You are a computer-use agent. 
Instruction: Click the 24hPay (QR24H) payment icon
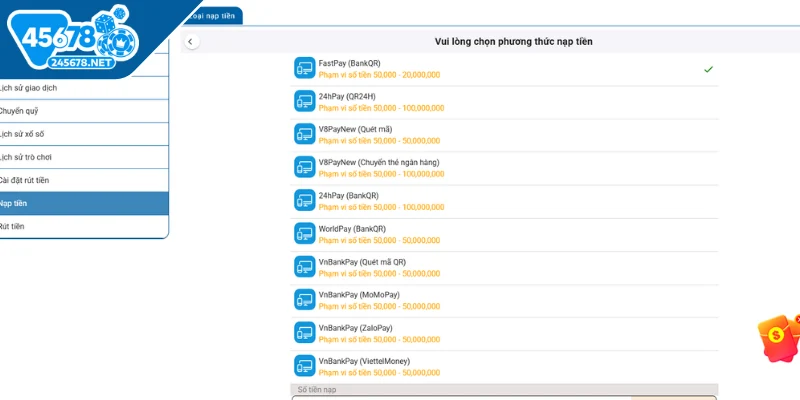(305, 101)
